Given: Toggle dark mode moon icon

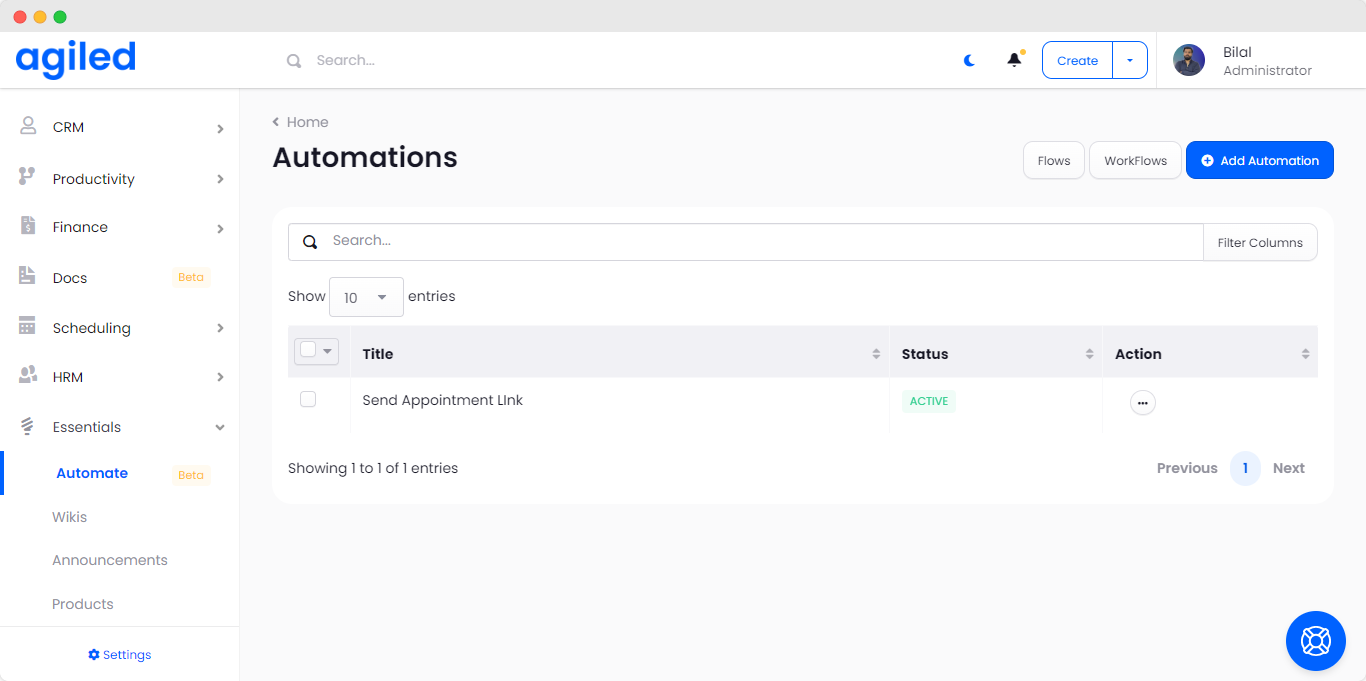Looking at the screenshot, I should (969, 60).
